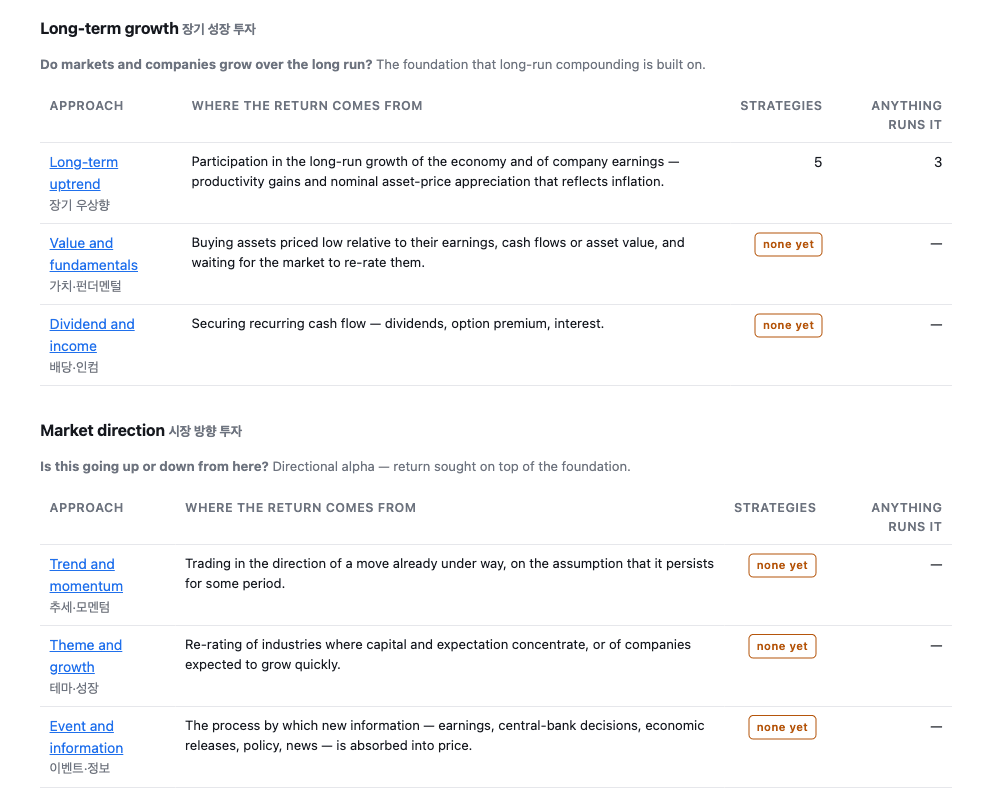This screenshot has height=792, width=992.
Task: Click 'none yet' badge for Theme and growth
Action: tap(782, 646)
